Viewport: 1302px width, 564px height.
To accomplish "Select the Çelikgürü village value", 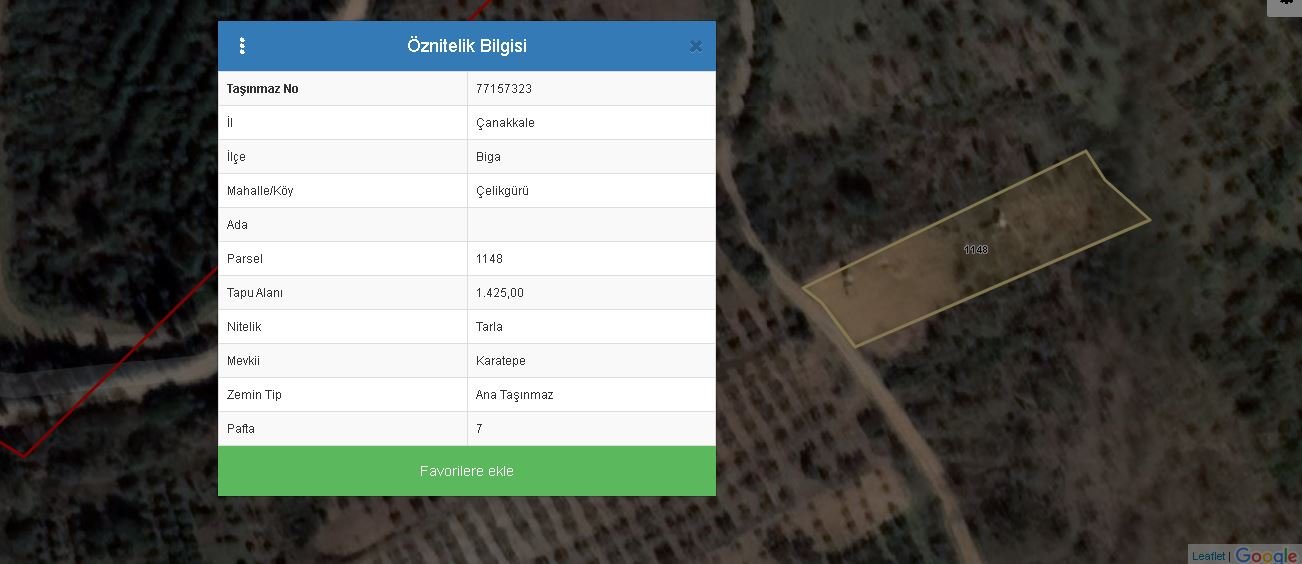I will pos(502,191).
